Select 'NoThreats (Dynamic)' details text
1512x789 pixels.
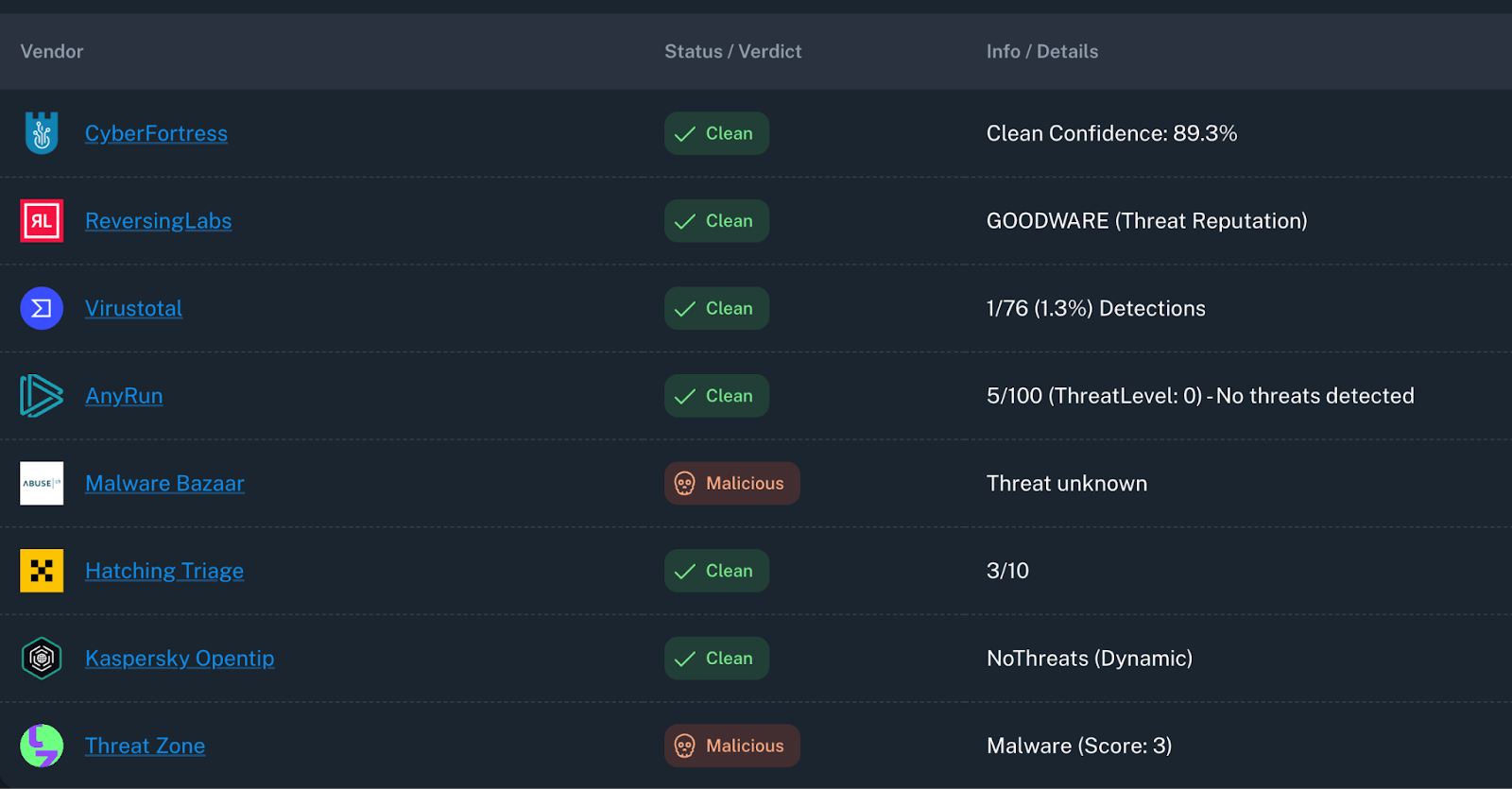click(1089, 659)
